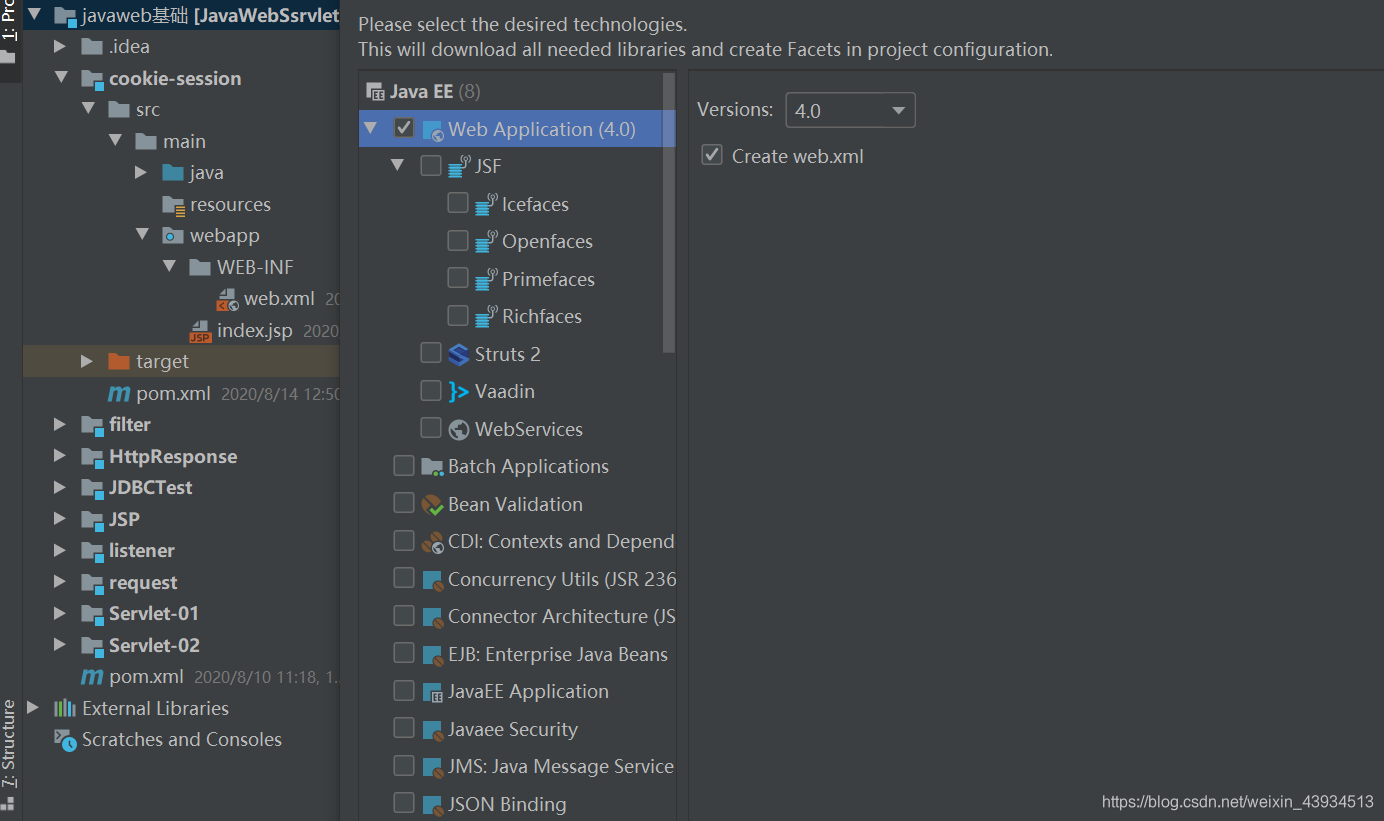Click the JavaEE Application icon
This screenshot has width=1384, height=821.
(432, 692)
